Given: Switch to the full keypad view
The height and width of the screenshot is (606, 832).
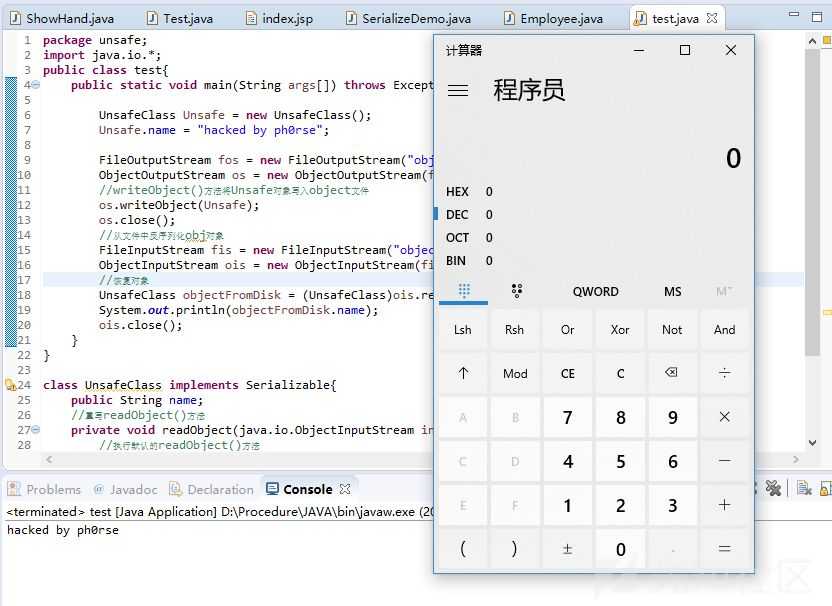Looking at the screenshot, I should pos(464,291).
